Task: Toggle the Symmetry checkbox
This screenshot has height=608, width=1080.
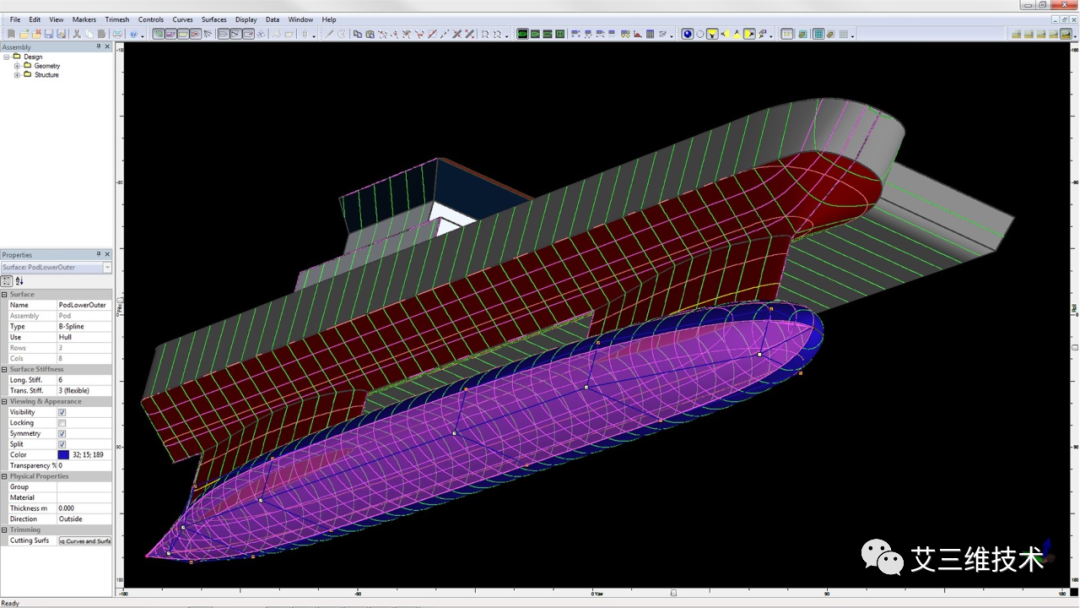Action: coord(62,434)
